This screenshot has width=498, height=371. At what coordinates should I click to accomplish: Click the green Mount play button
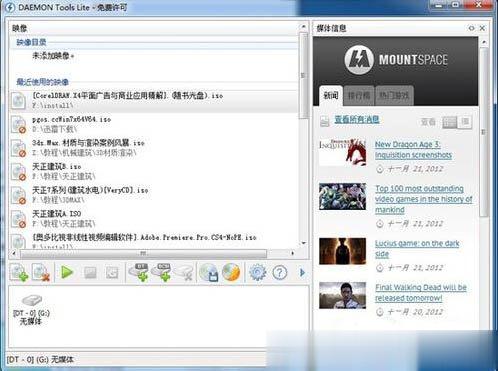point(67,272)
